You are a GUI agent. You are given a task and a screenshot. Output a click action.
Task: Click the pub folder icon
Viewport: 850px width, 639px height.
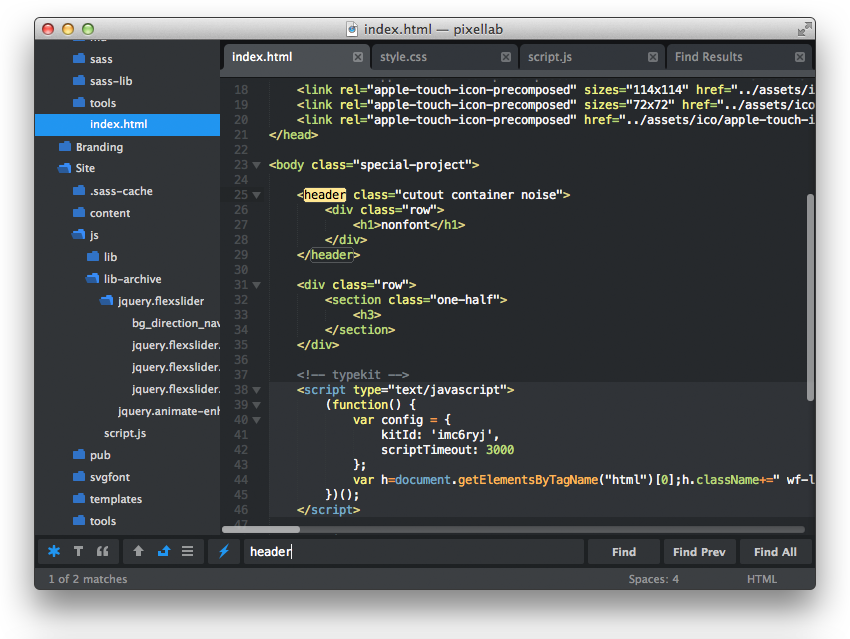(79, 454)
